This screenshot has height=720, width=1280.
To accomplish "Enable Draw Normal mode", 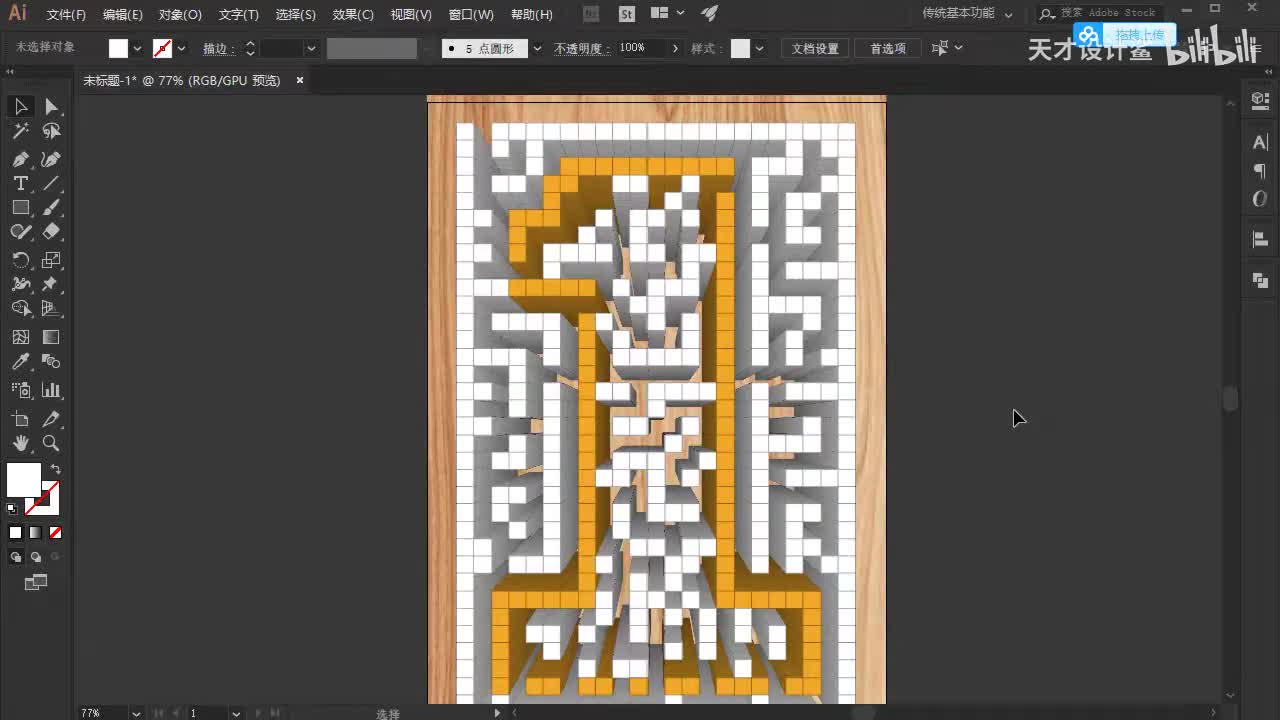I will click(x=15, y=557).
